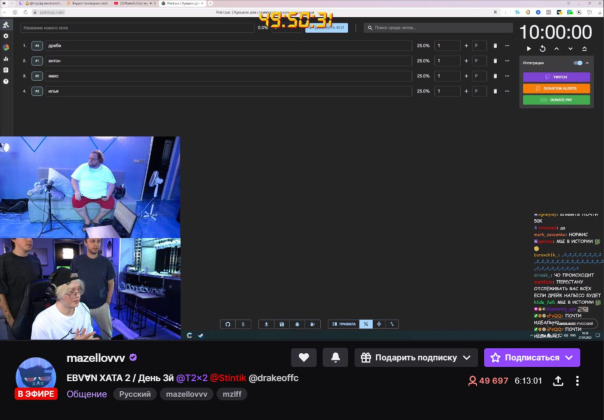This screenshot has width=604, height=420.
Task: Click the heart follow icon beside mazellovvv
Action: pyautogui.click(x=304, y=358)
